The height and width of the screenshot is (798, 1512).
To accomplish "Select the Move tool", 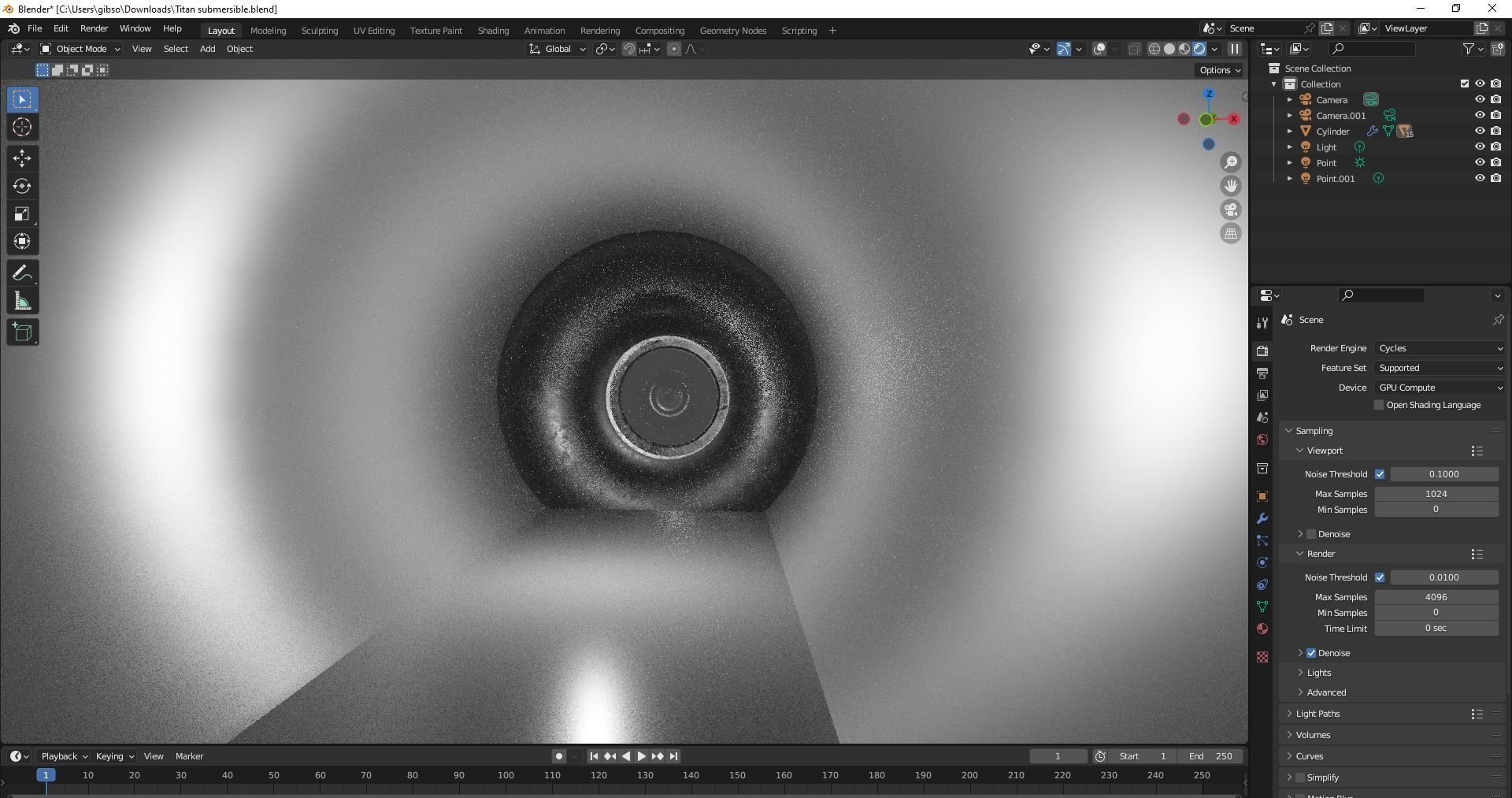I will click(x=22, y=158).
